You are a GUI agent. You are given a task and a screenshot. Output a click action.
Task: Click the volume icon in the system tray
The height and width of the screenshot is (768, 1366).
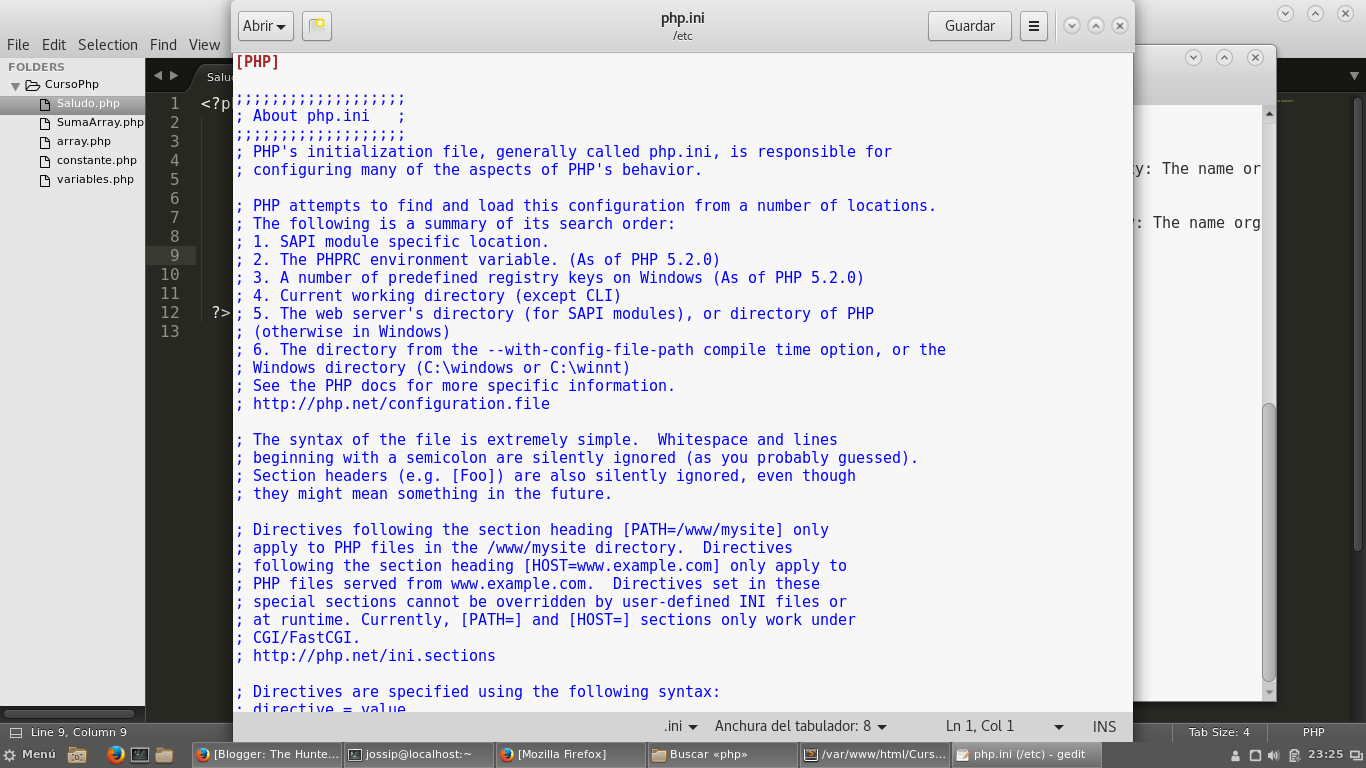pos(1273,755)
